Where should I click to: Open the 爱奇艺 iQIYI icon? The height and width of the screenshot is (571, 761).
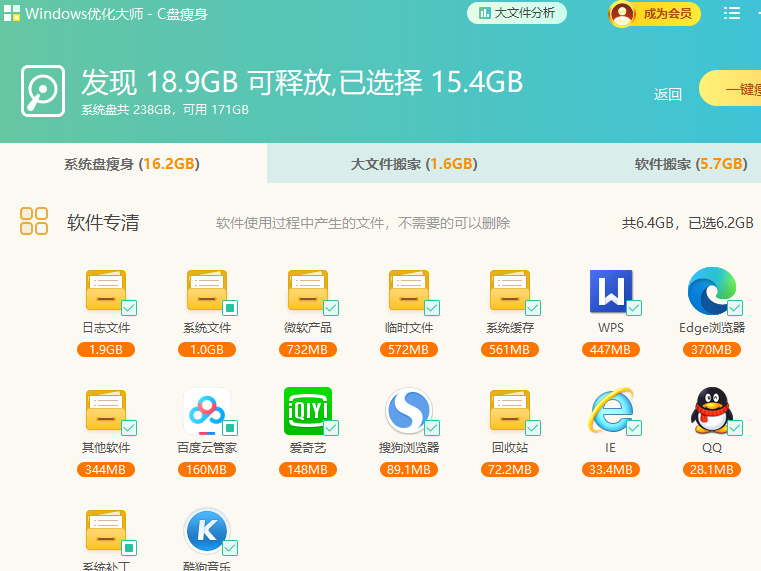(x=308, y=410)
